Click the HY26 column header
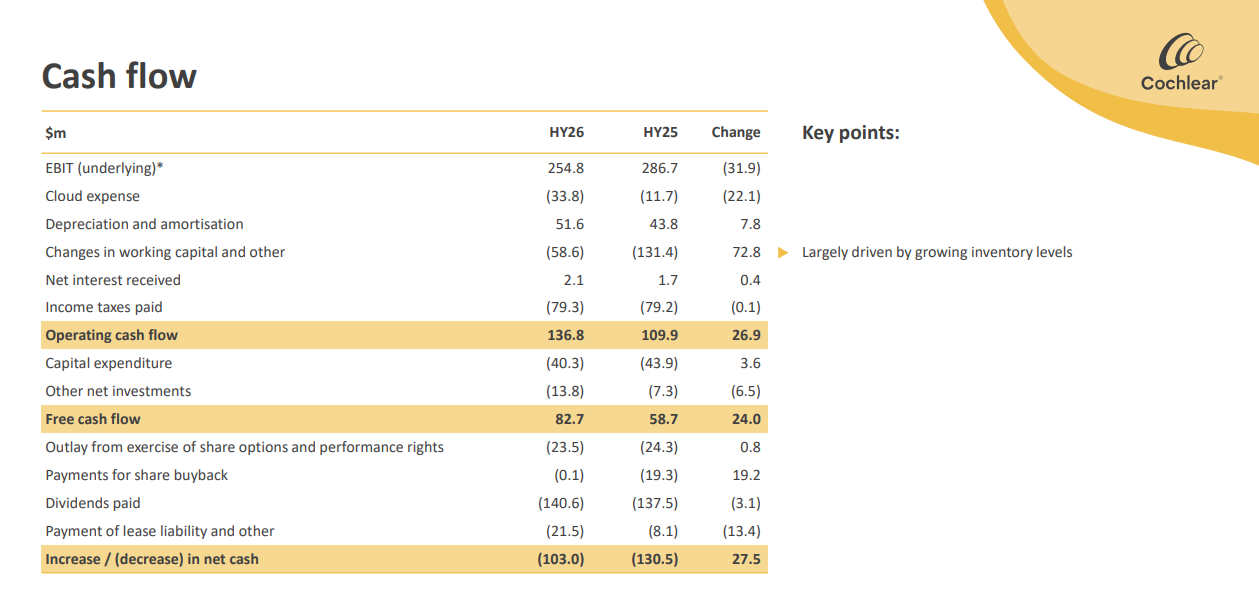Screen dimensions: 1259x616 pyautogui.click(x=566, y=132)
